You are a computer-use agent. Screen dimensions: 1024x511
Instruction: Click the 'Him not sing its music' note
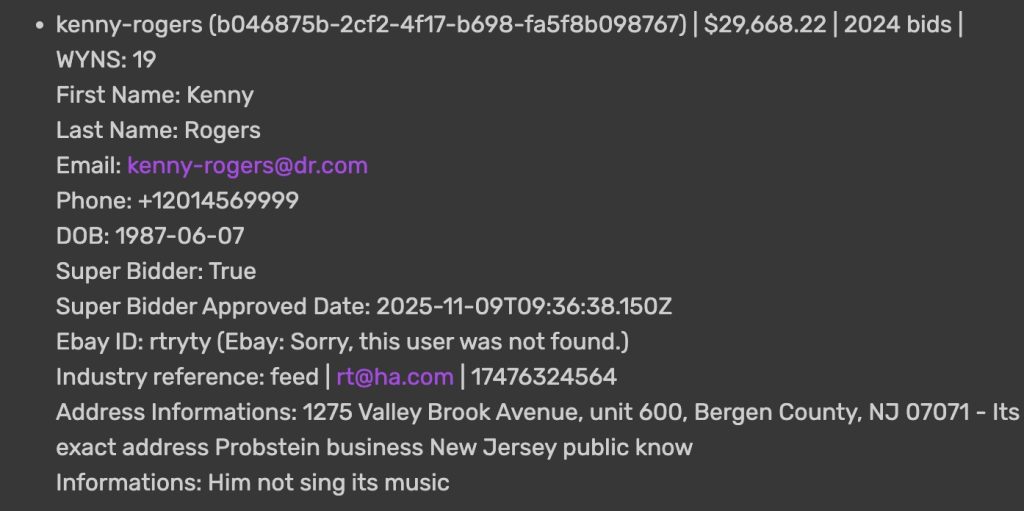point(328,483)
